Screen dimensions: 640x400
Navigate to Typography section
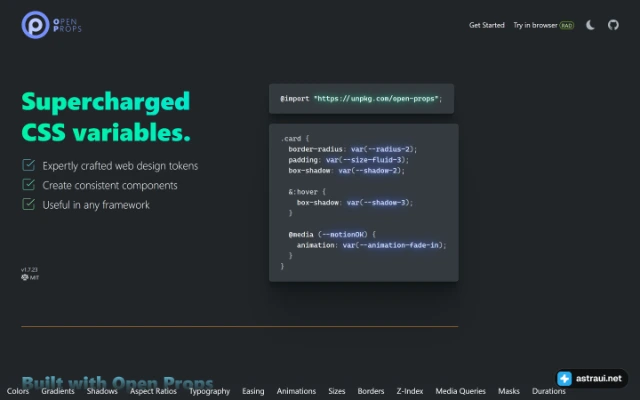click(209, 391)
